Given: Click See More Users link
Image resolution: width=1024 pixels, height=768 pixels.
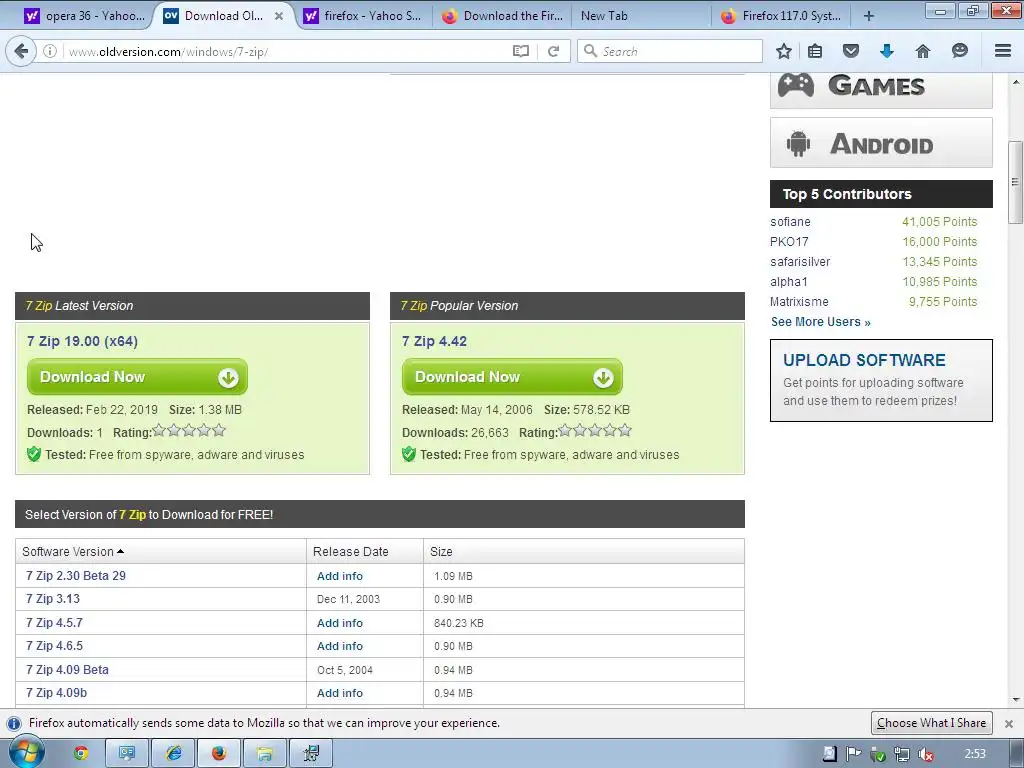Looking at the screenshot, I should pos(820,321).
